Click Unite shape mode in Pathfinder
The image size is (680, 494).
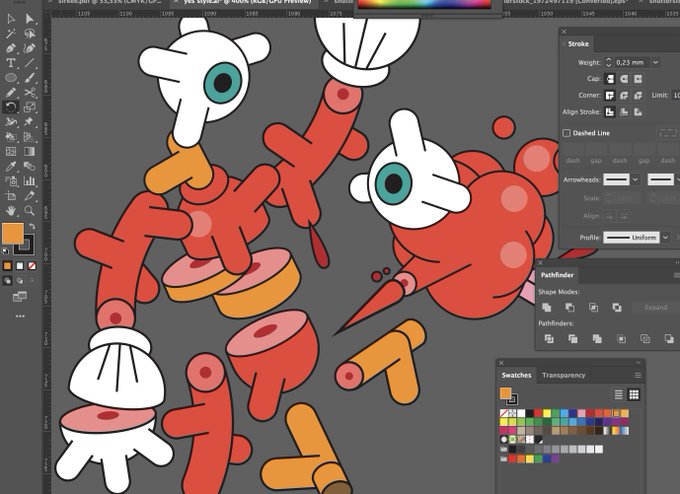pyautogui.click(x=546, y=308)
